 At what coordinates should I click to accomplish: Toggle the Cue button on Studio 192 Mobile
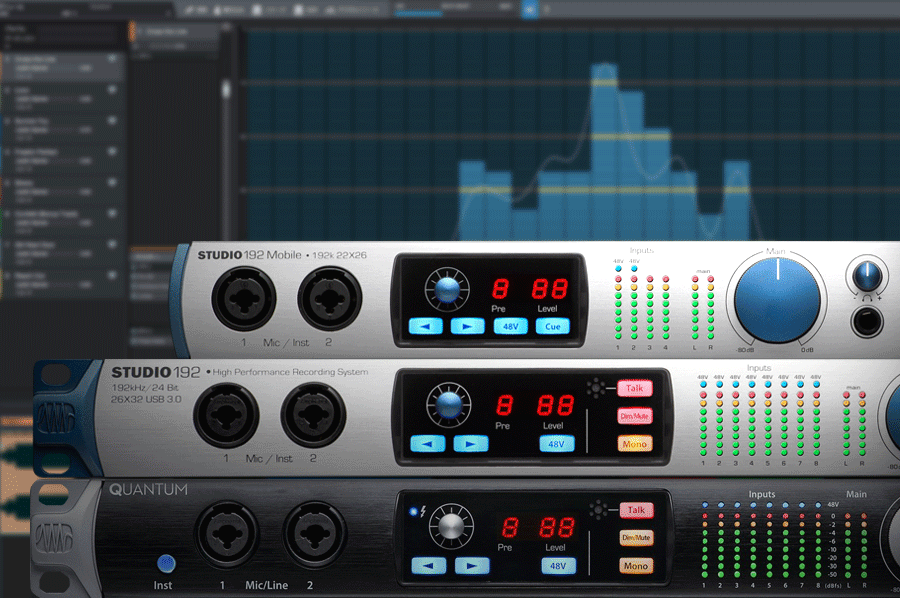tap(552, 326)
